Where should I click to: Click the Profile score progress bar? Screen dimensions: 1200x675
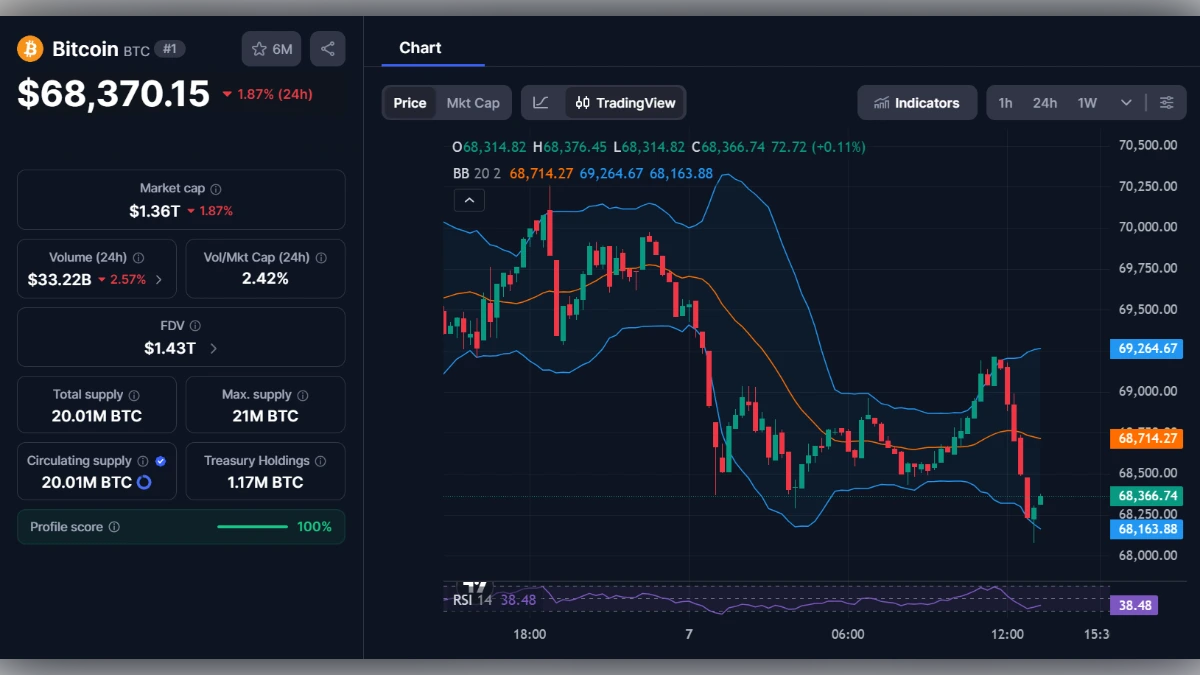[253, 526]
